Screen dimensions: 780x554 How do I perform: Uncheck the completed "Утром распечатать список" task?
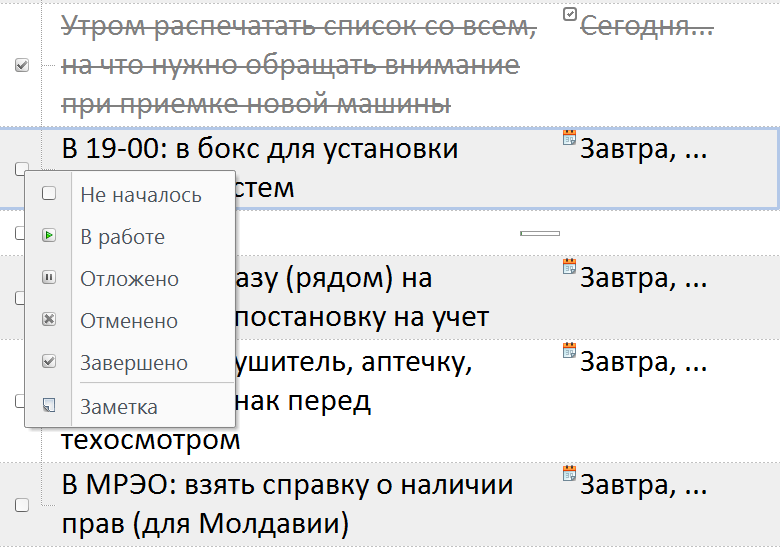(x=22, y=65)
